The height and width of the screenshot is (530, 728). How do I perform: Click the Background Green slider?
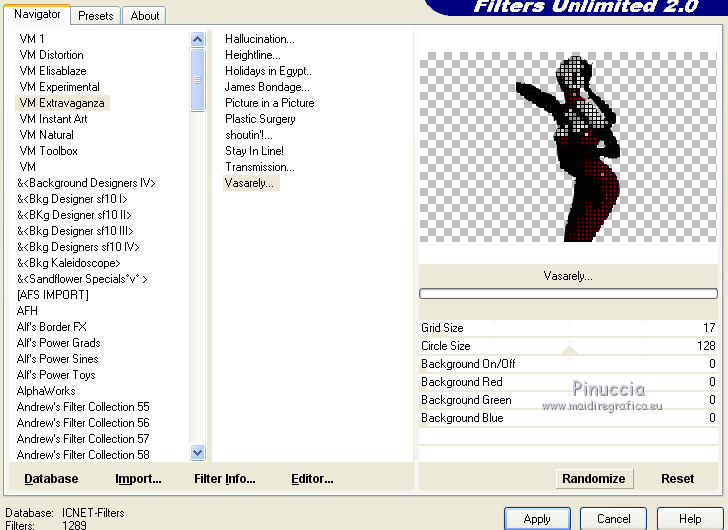coord(568,401)
